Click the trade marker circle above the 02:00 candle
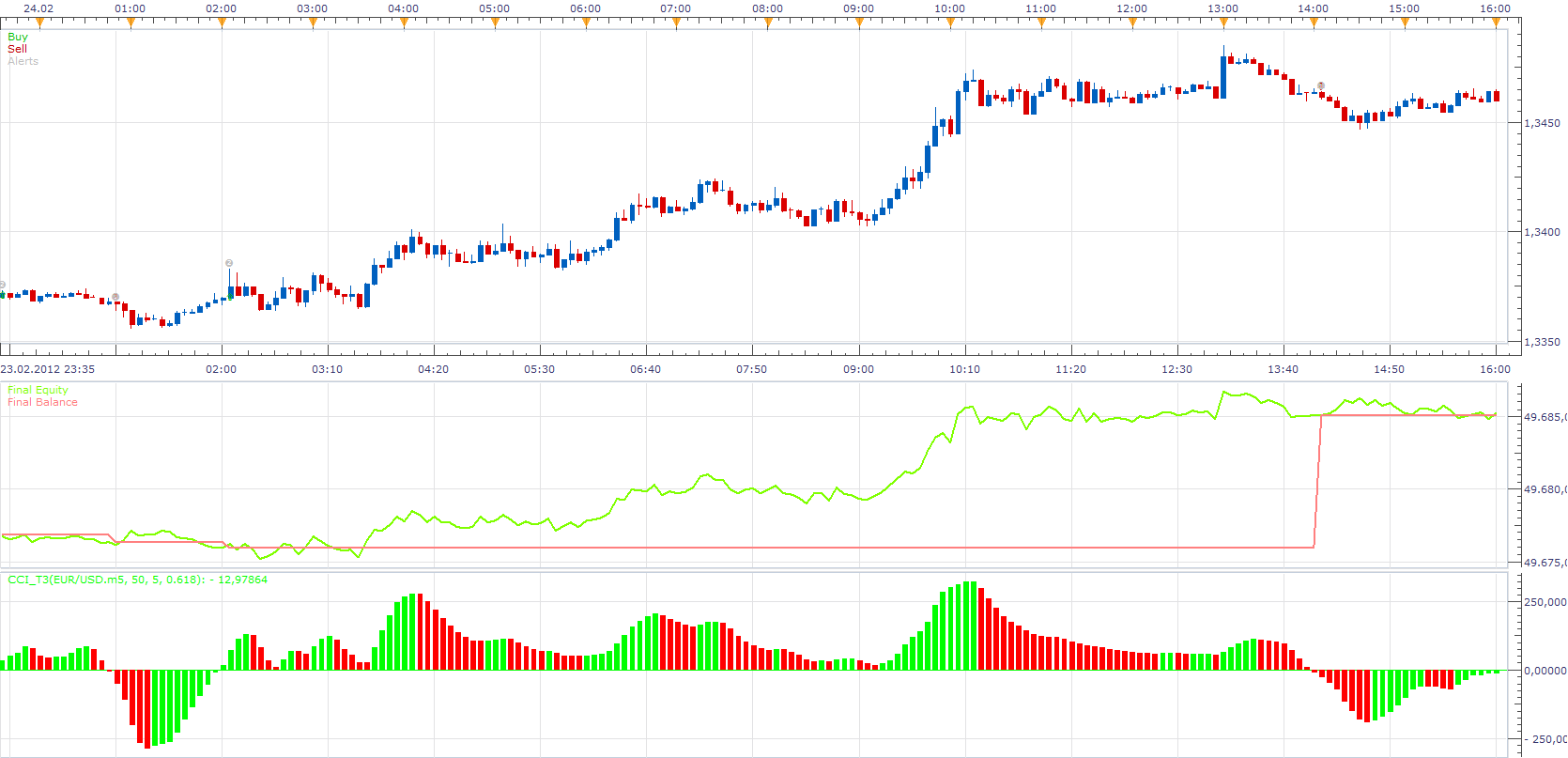 (229, 263)
